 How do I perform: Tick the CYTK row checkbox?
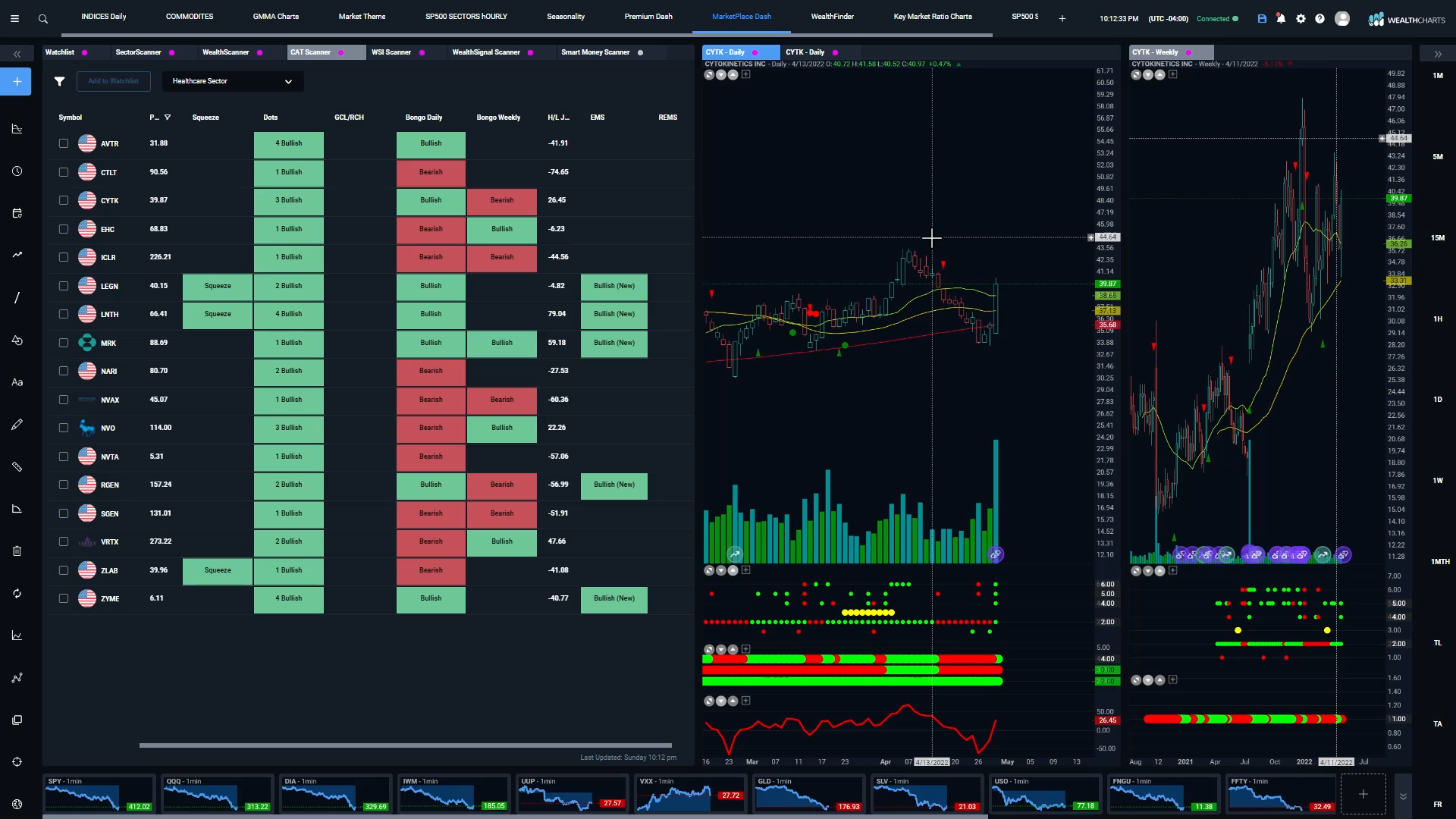coord(64,200)
